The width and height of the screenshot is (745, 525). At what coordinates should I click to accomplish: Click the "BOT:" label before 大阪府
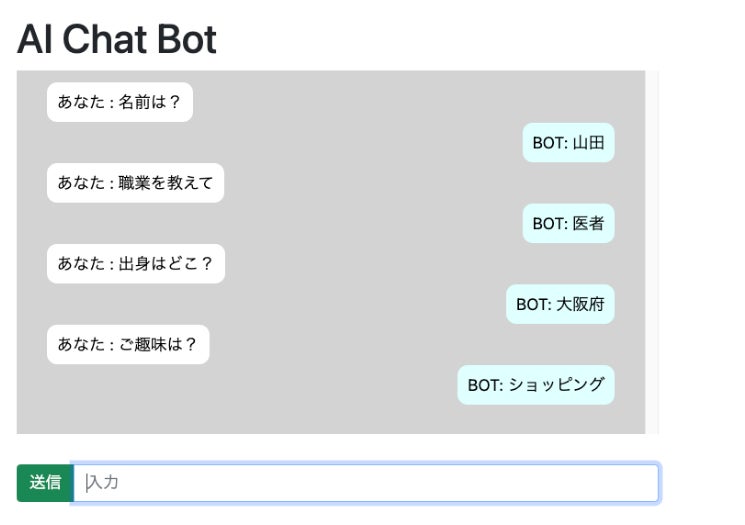click(533, 305)
